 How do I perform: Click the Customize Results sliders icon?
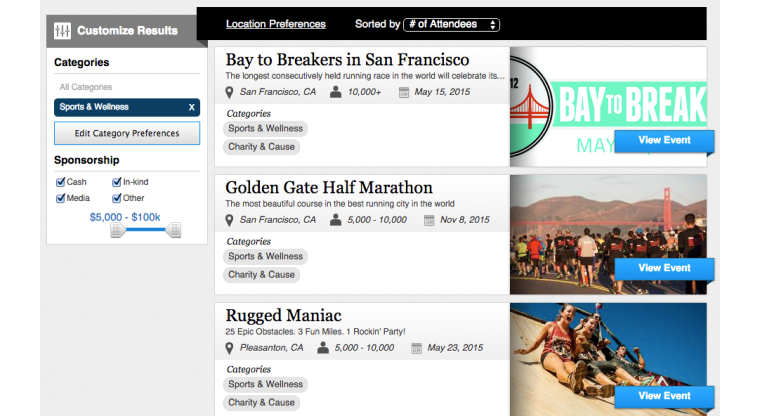pyautogui.click(x=63, y=31)
